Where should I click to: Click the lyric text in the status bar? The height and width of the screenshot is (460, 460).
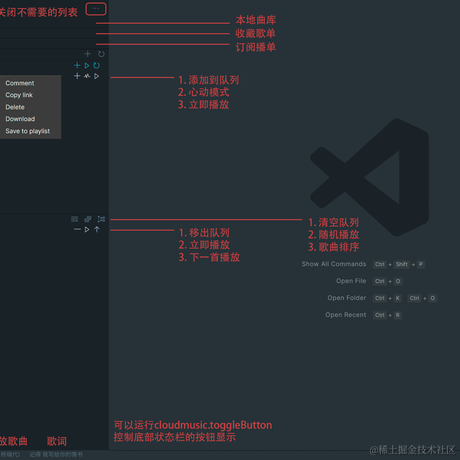[56, 454]
